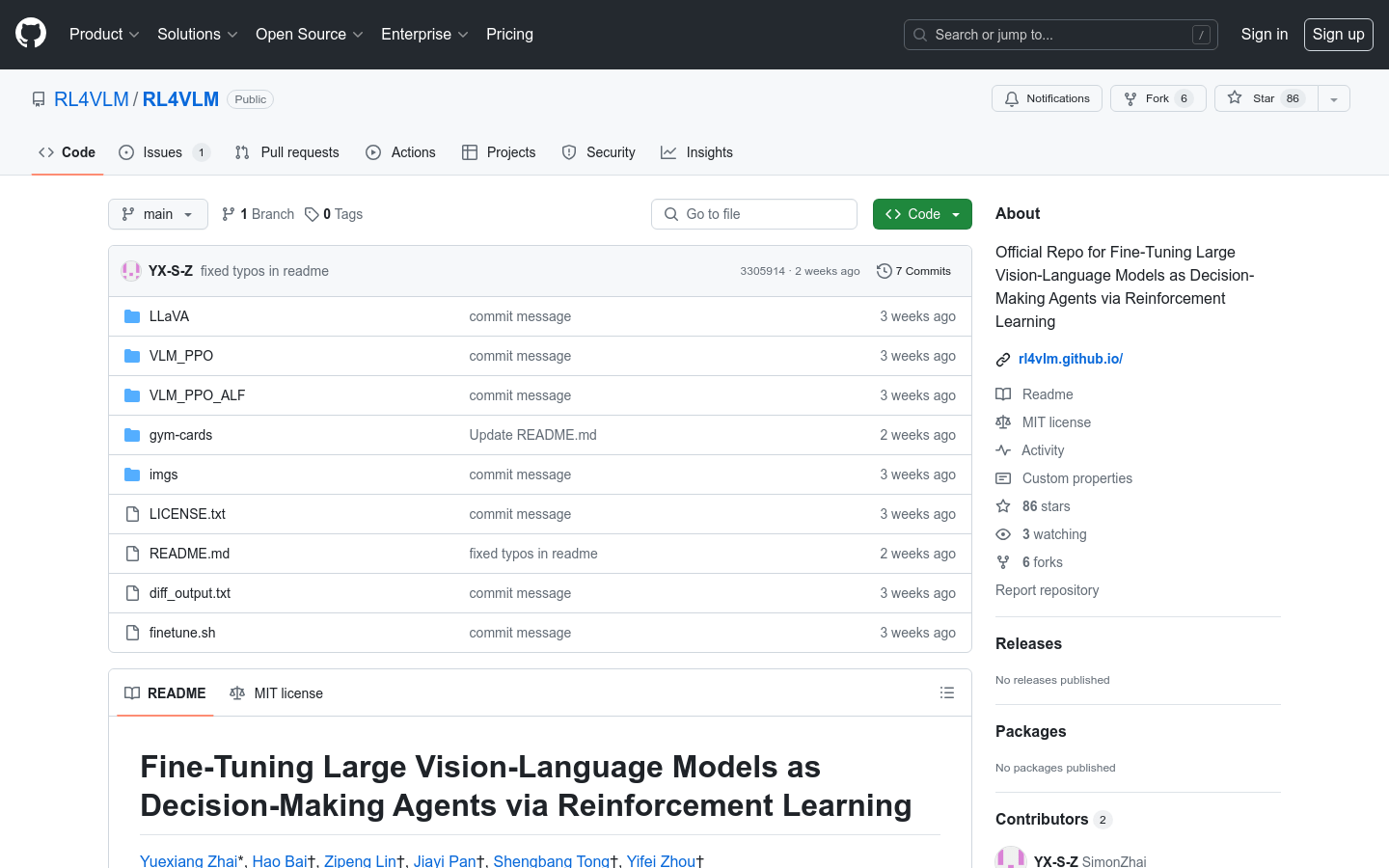Open the Open Source dropdown

[x=309, y=34]
